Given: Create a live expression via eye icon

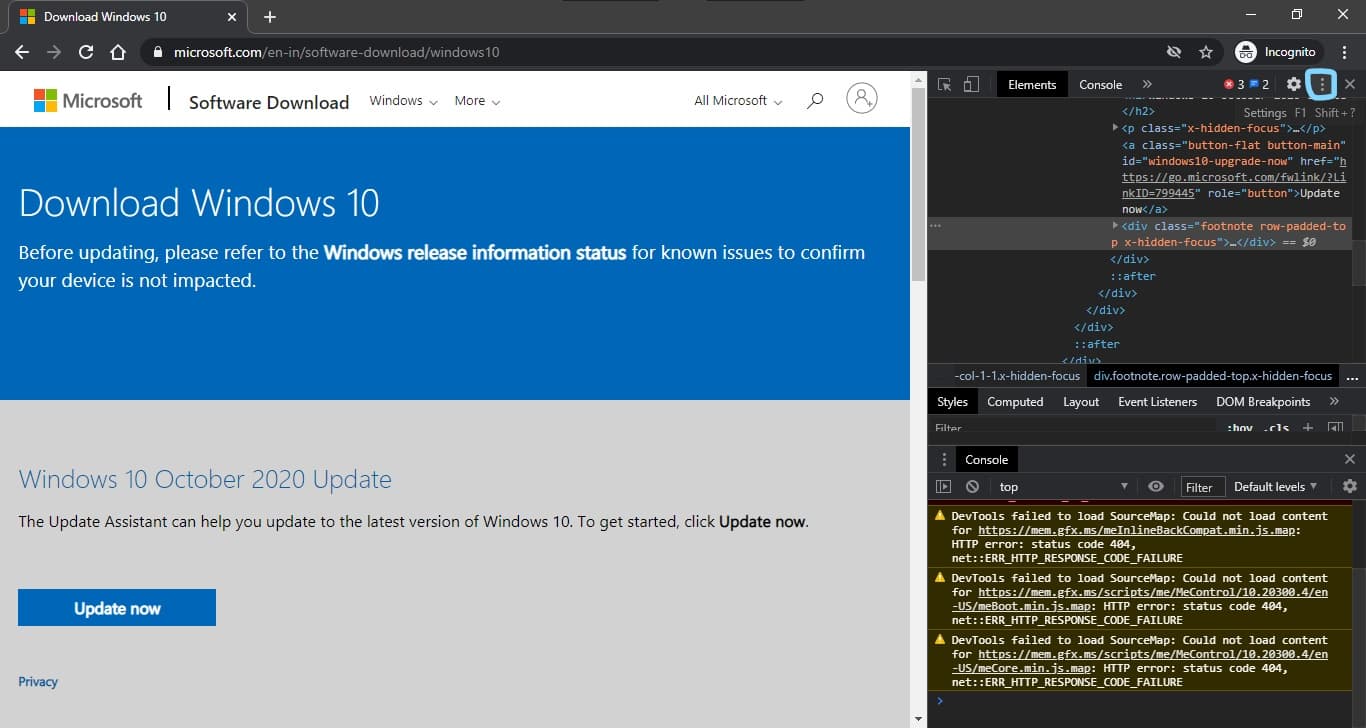Looking at the screenshot, I should tap(1156, 487).
